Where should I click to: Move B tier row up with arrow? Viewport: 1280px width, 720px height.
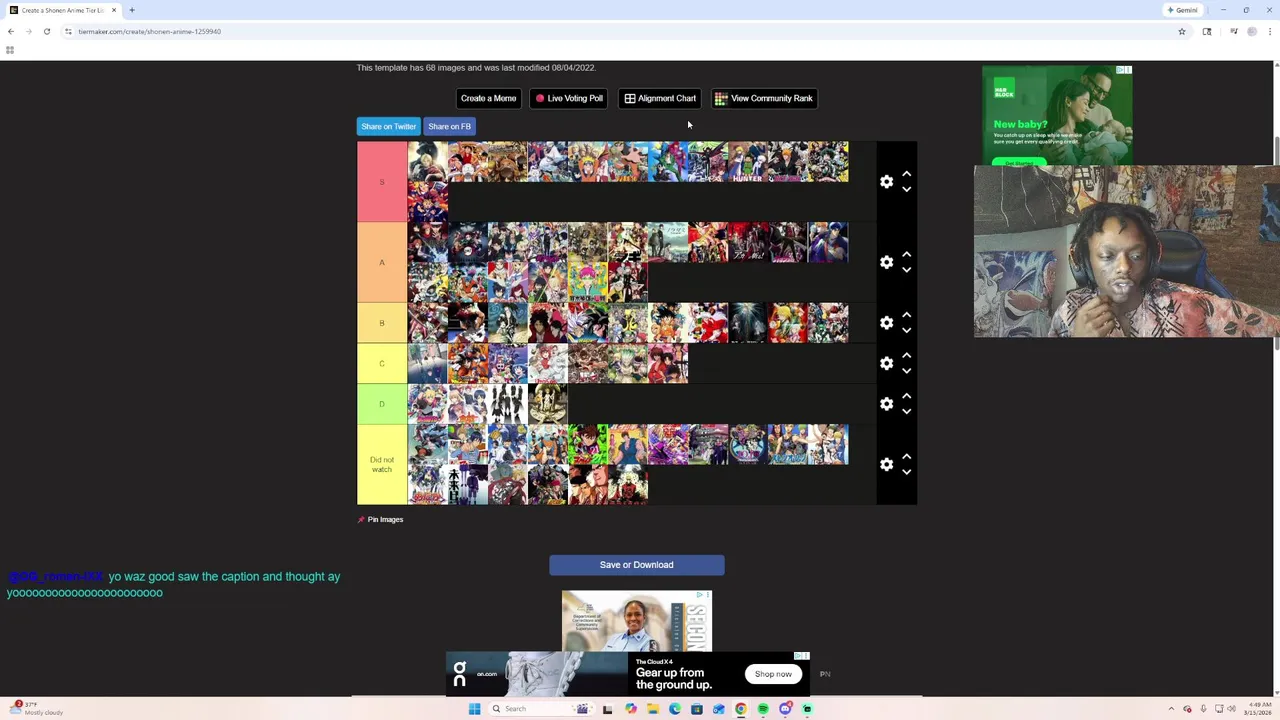tap(907, 315)
